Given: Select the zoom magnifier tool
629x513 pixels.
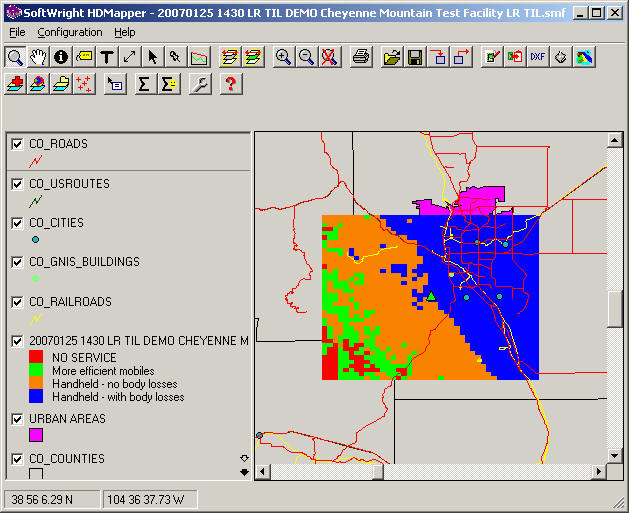Looking at the screenshot, I should 15,57.
